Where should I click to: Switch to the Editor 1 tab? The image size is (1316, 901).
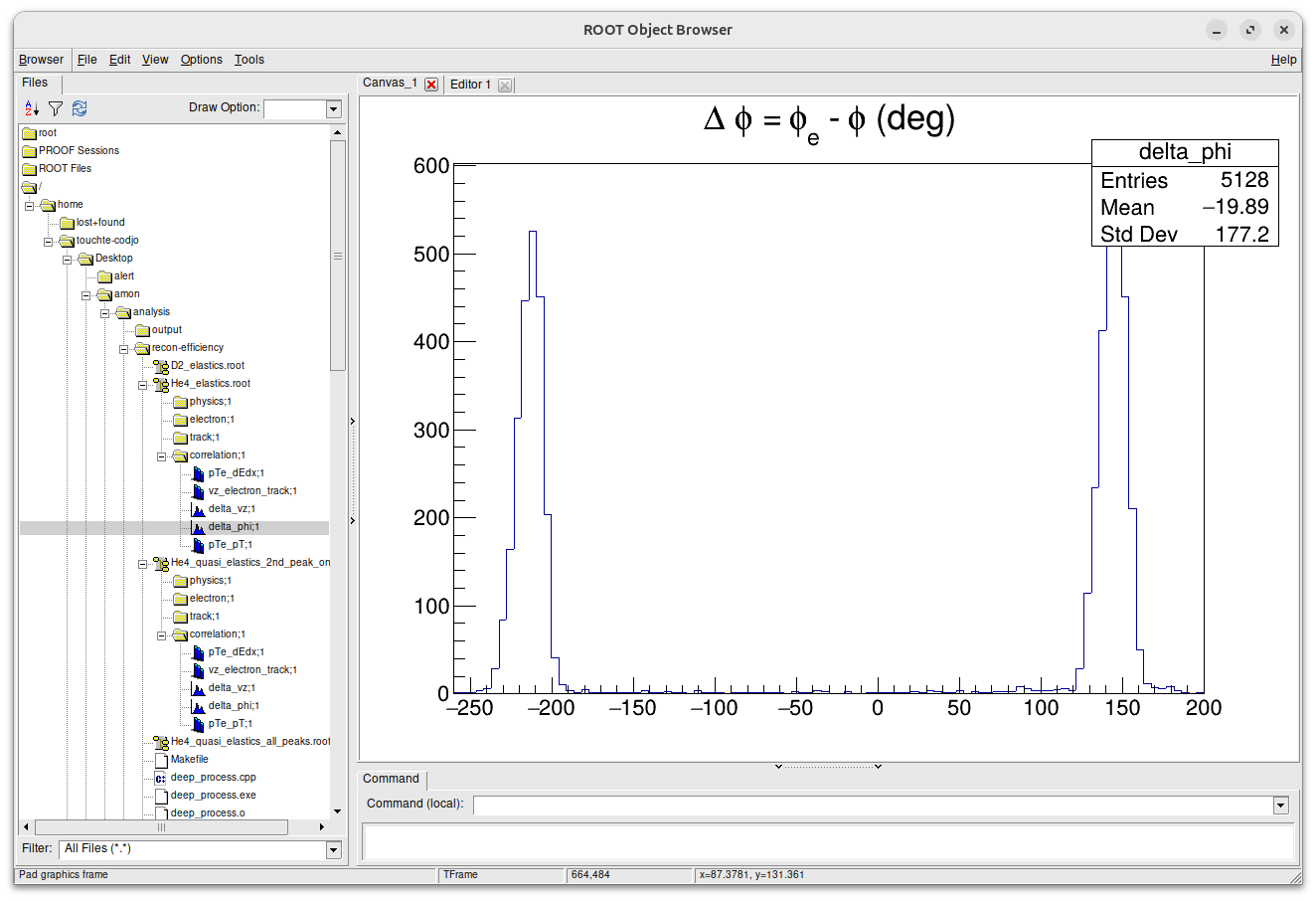pos(470,85)
